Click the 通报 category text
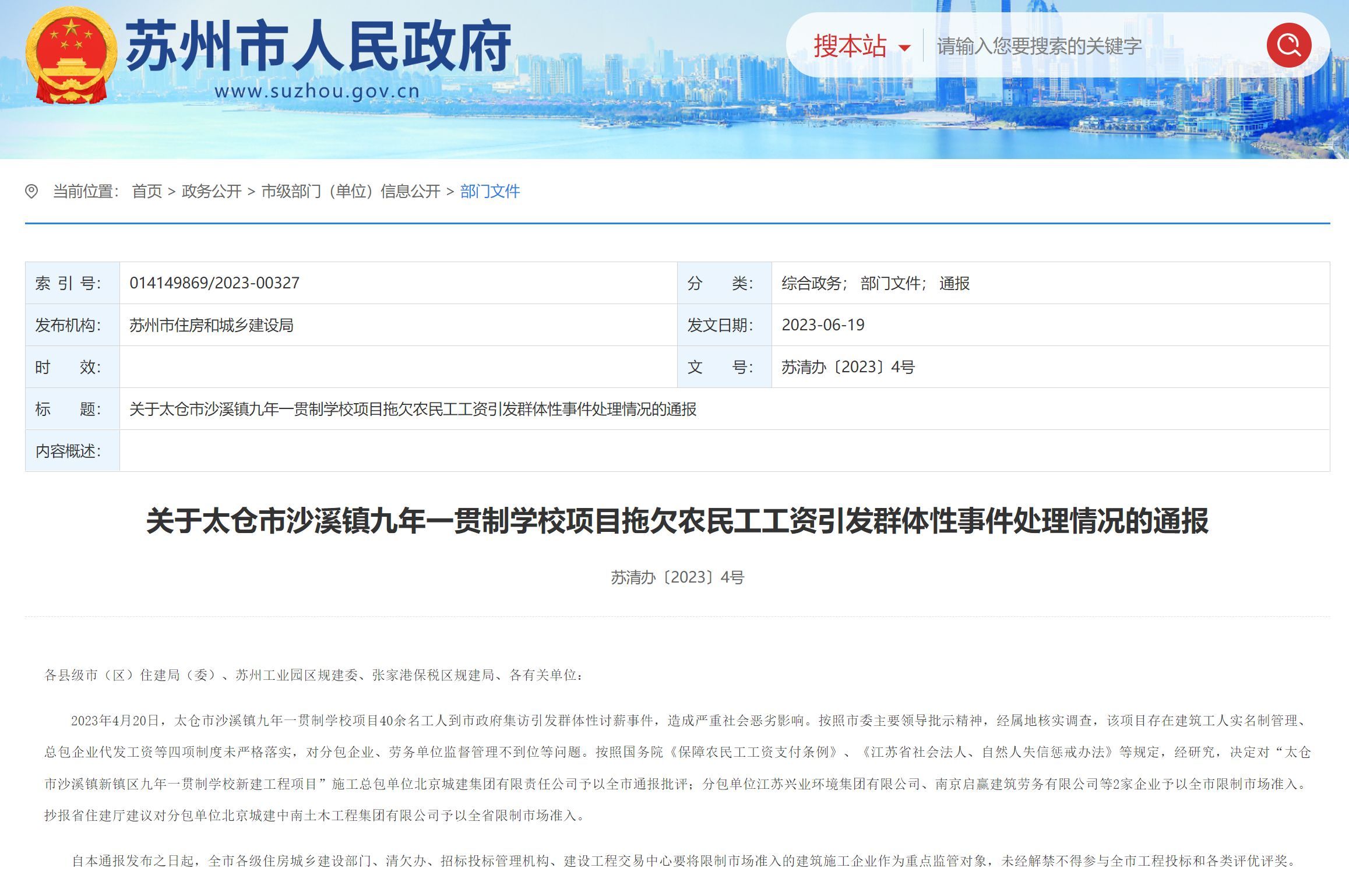 pyautogui.click(x=954, y=283)
